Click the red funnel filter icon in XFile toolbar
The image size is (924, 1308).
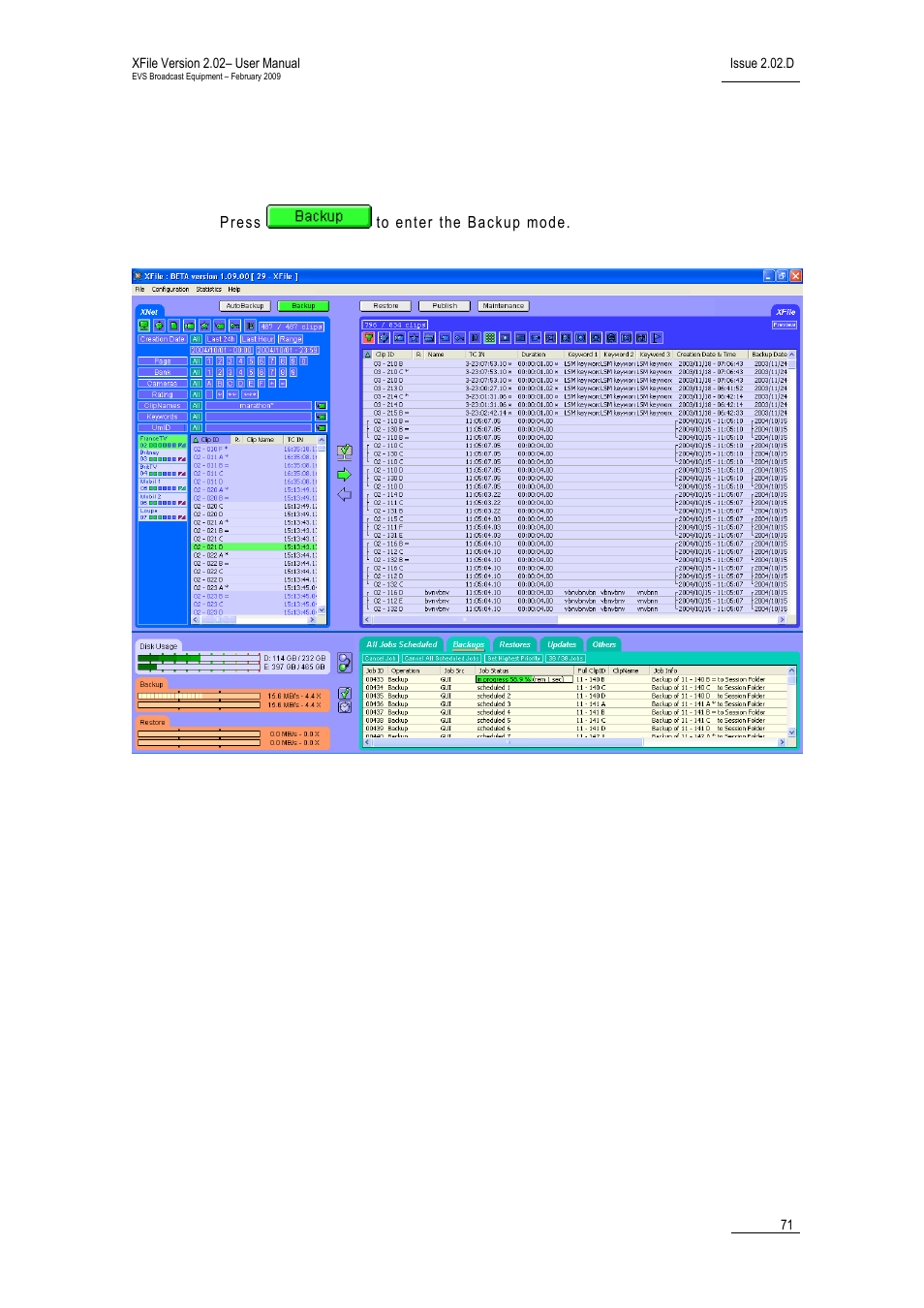coord(368,338)
